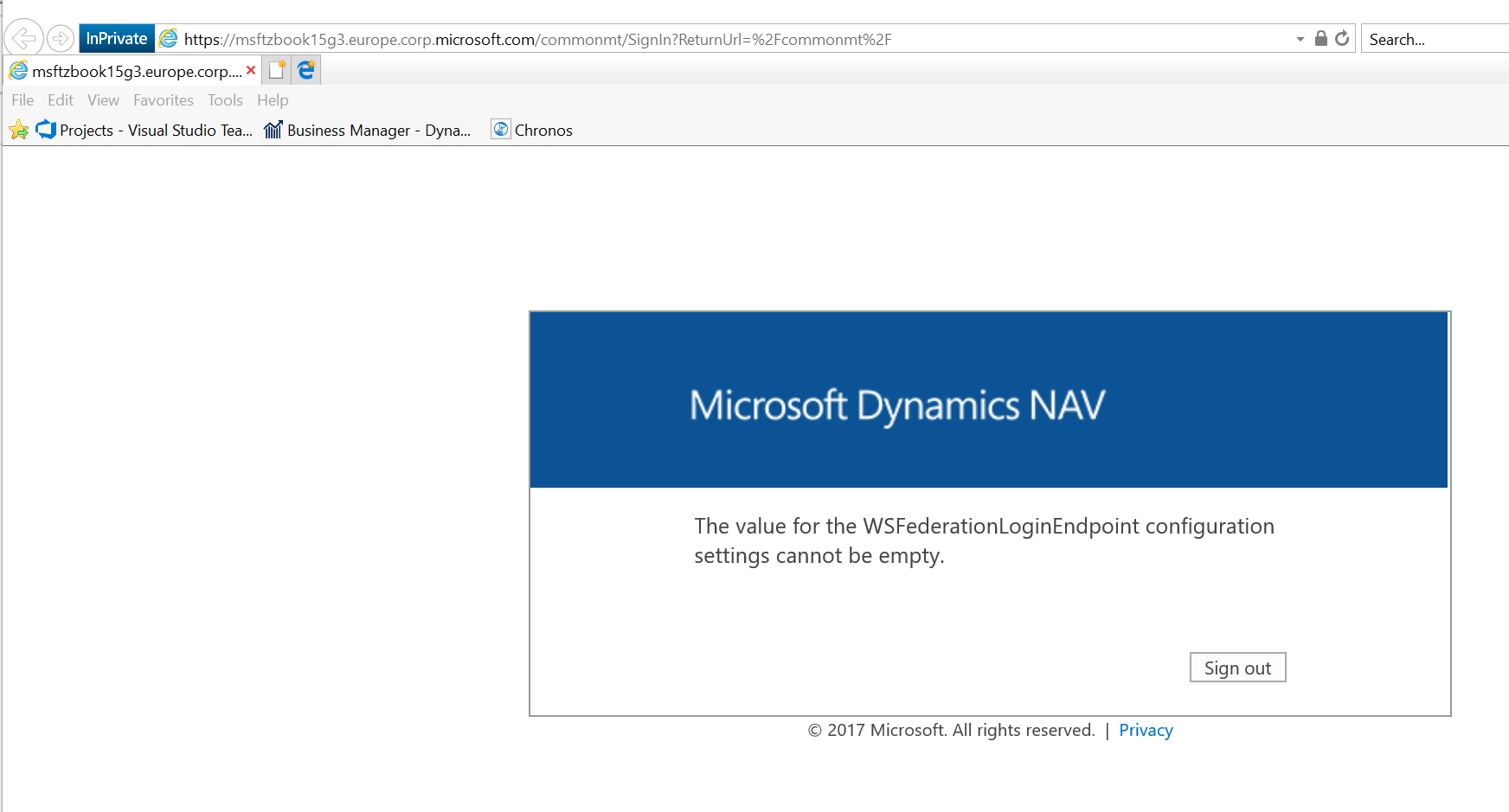The image size is (1509, 812).
Task: Open the File menu
Action: click(22, 100)
